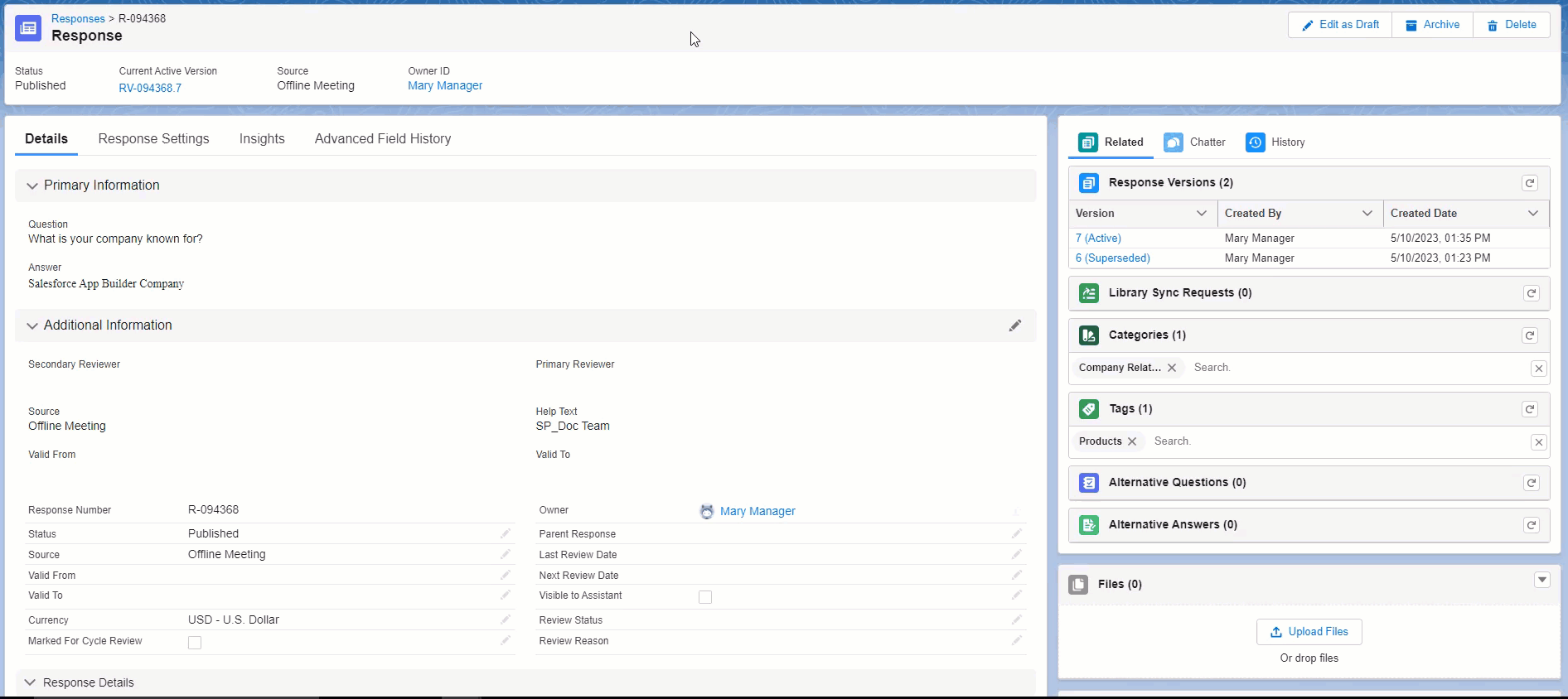Refresh the Alternative Answers panel
The width and height of the screenshot is (1568, 699).
click(x=1531, y=525)
